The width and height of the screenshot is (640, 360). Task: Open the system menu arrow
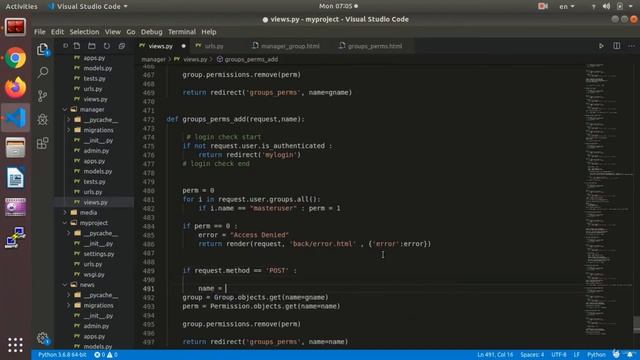click(631, 6)
